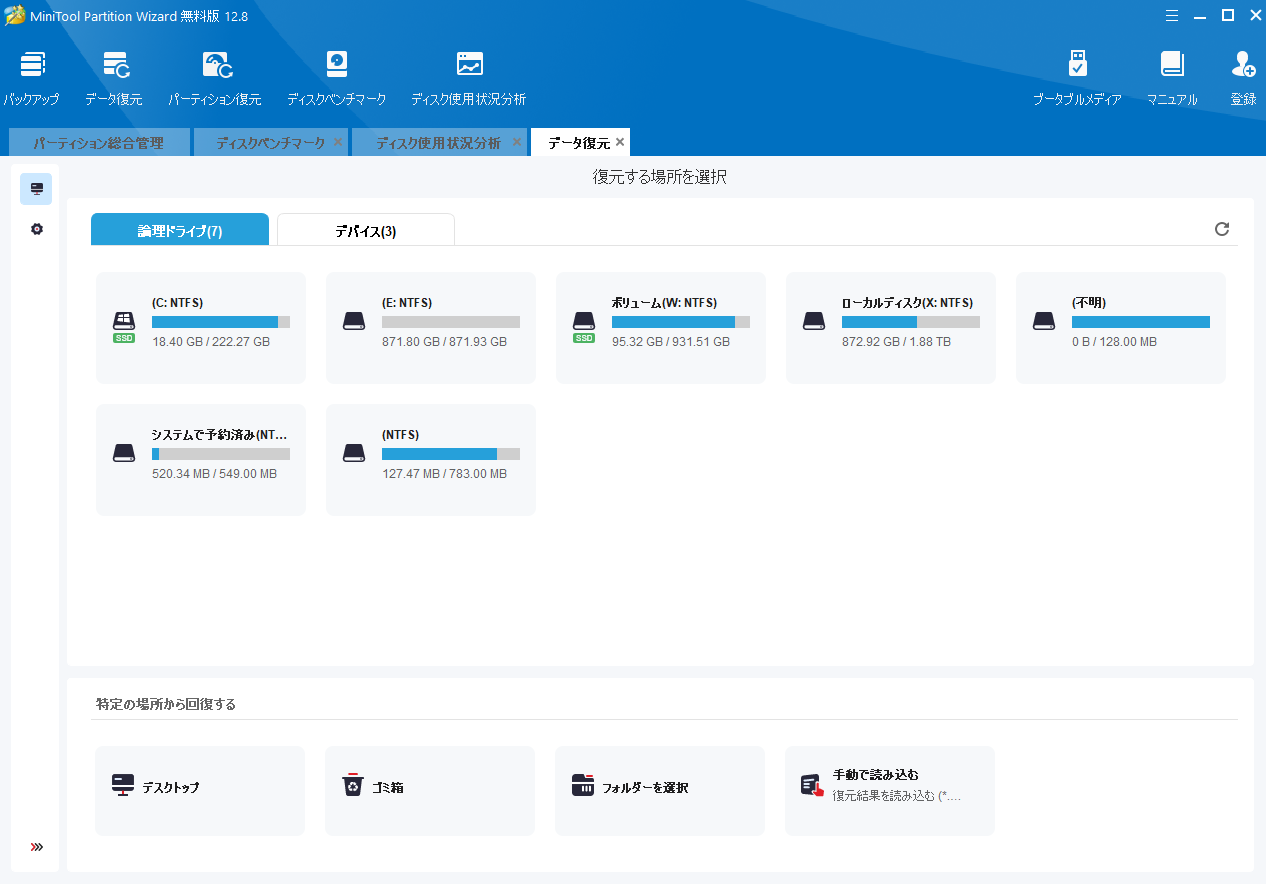Refresh the drive list

(1222, 229)
